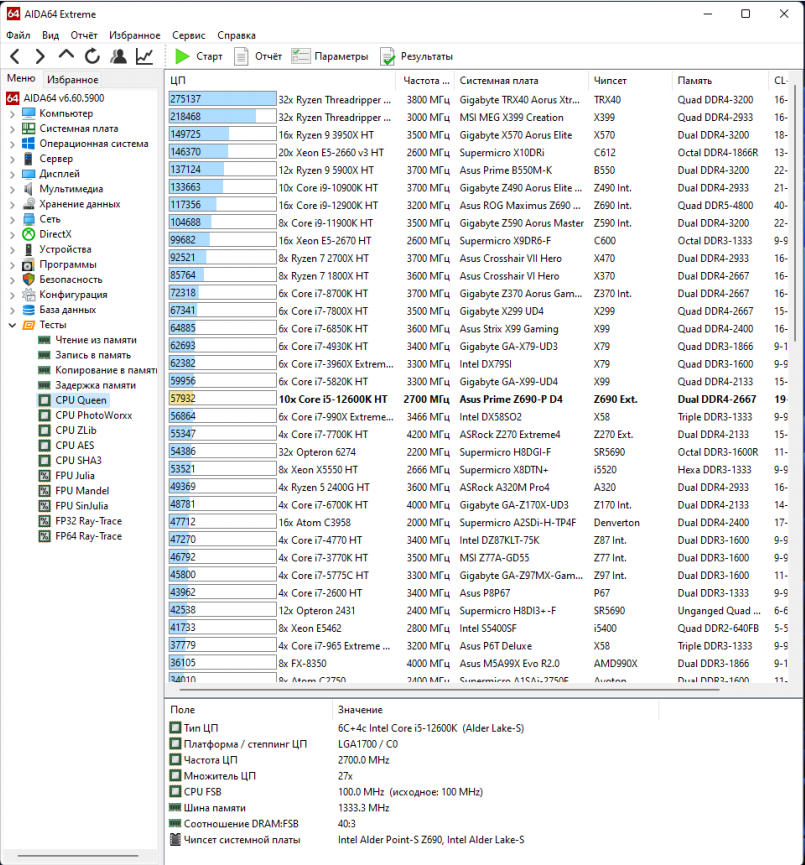Select the 16x Ryzen 9 3950X HT row

477,135
